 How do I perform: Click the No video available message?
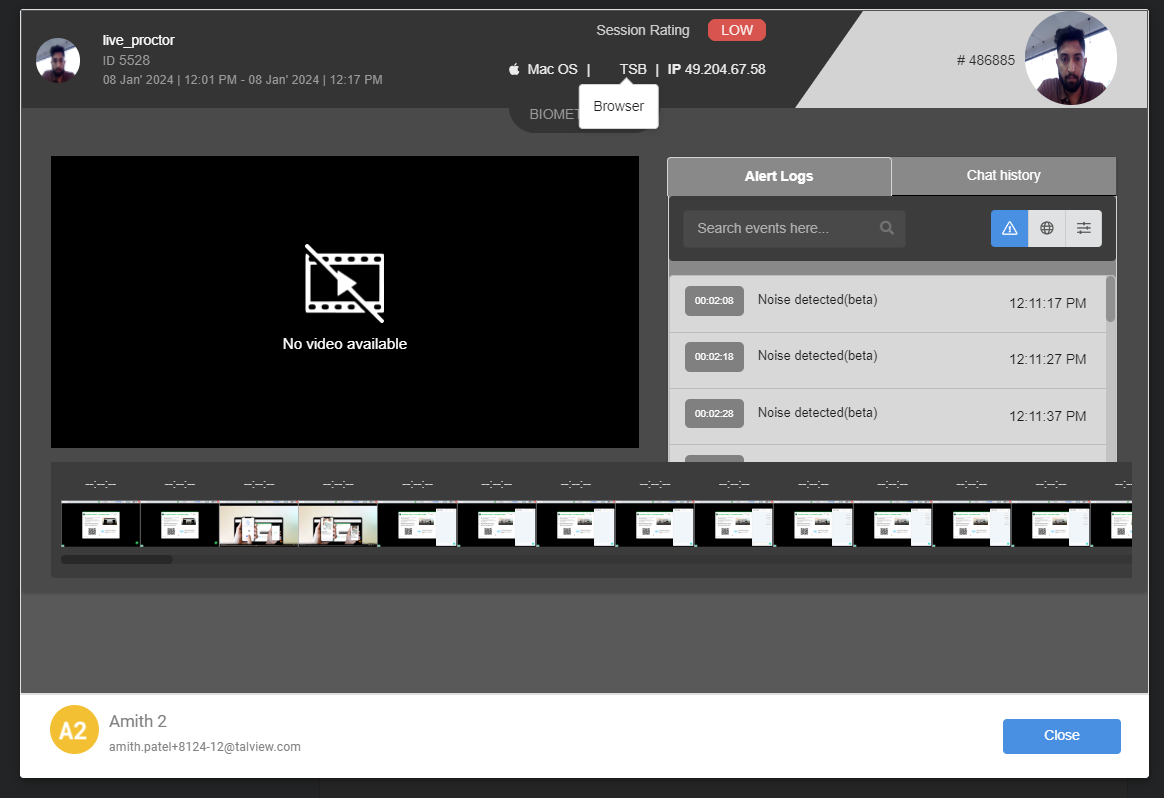344,344
